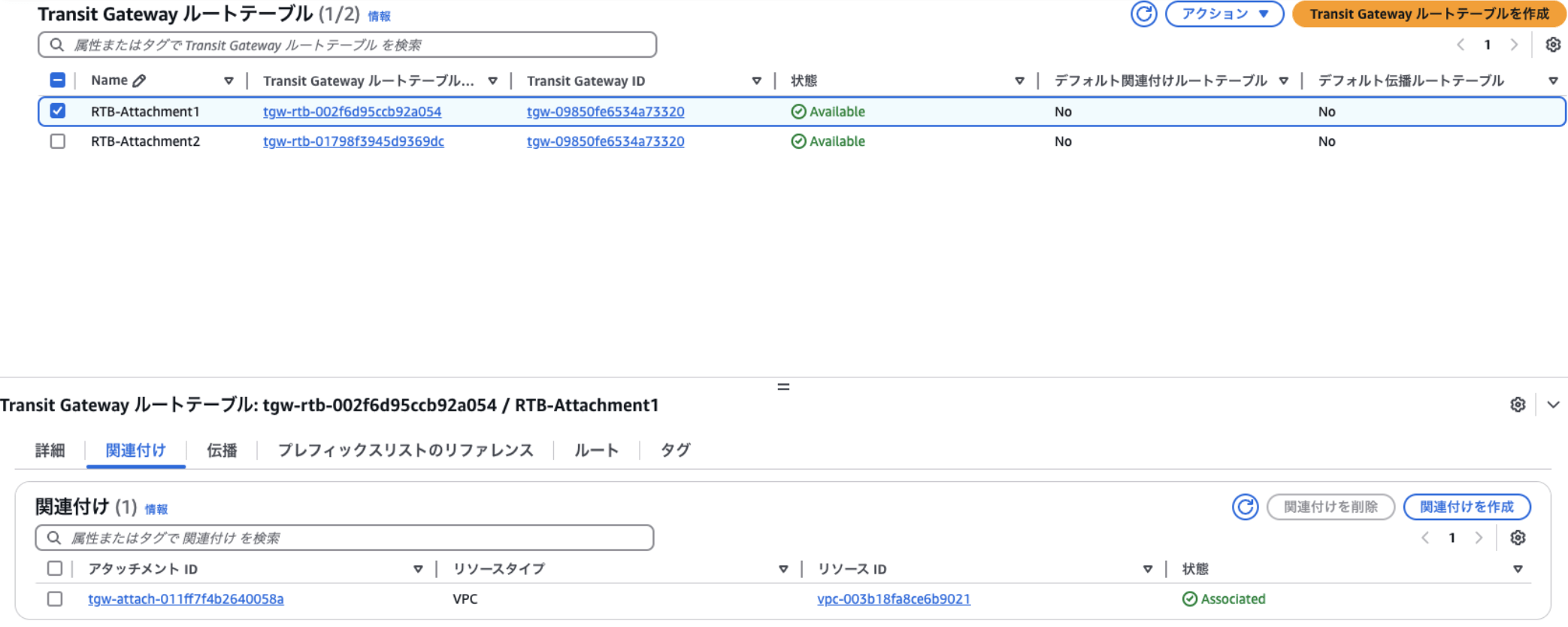Collapse the details panel with chevron
This screenshot has height=627, width=1568.
(1553, 404)
